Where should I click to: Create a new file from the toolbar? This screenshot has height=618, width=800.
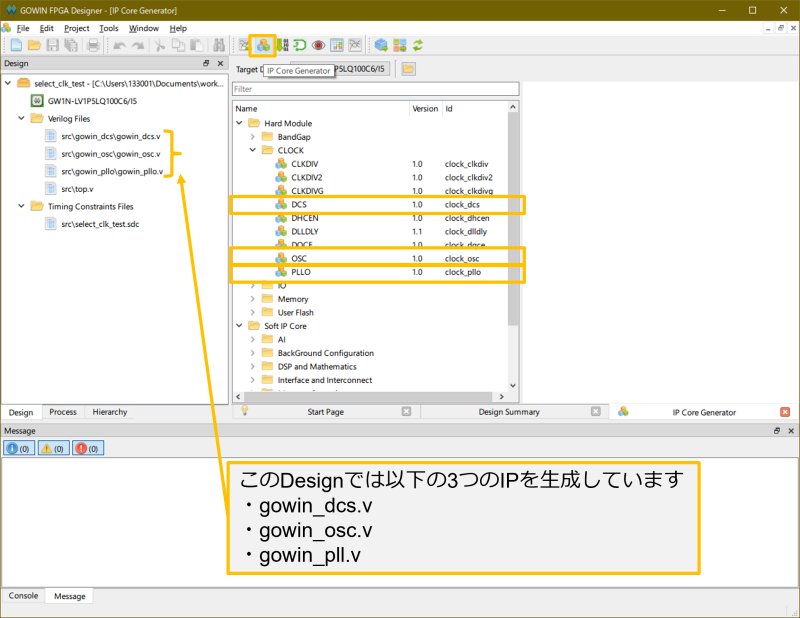16,45
